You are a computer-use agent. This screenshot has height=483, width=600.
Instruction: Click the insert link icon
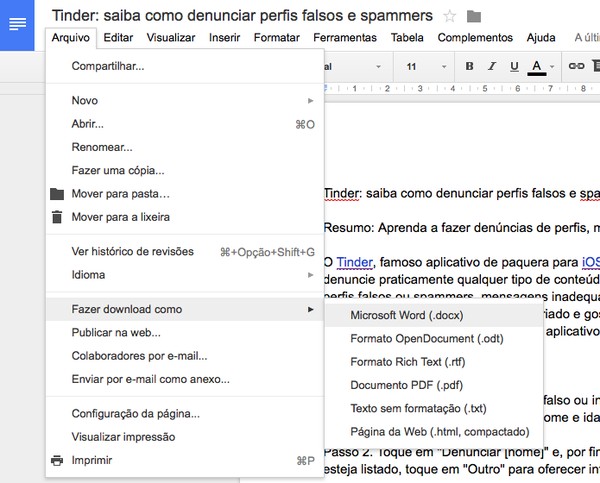click(576, 66)
